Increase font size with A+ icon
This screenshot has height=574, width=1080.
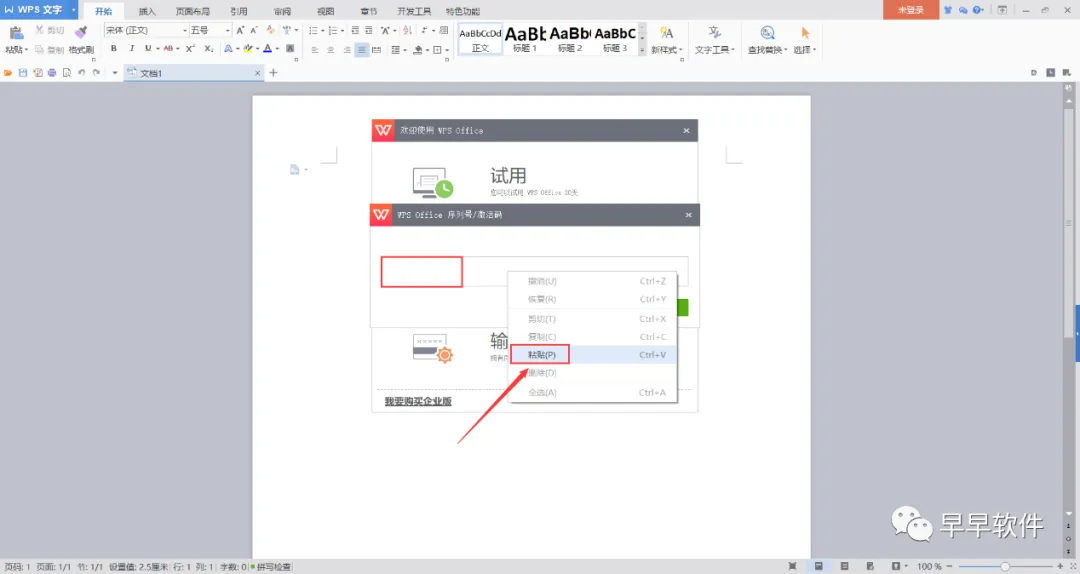coord(240,30)
